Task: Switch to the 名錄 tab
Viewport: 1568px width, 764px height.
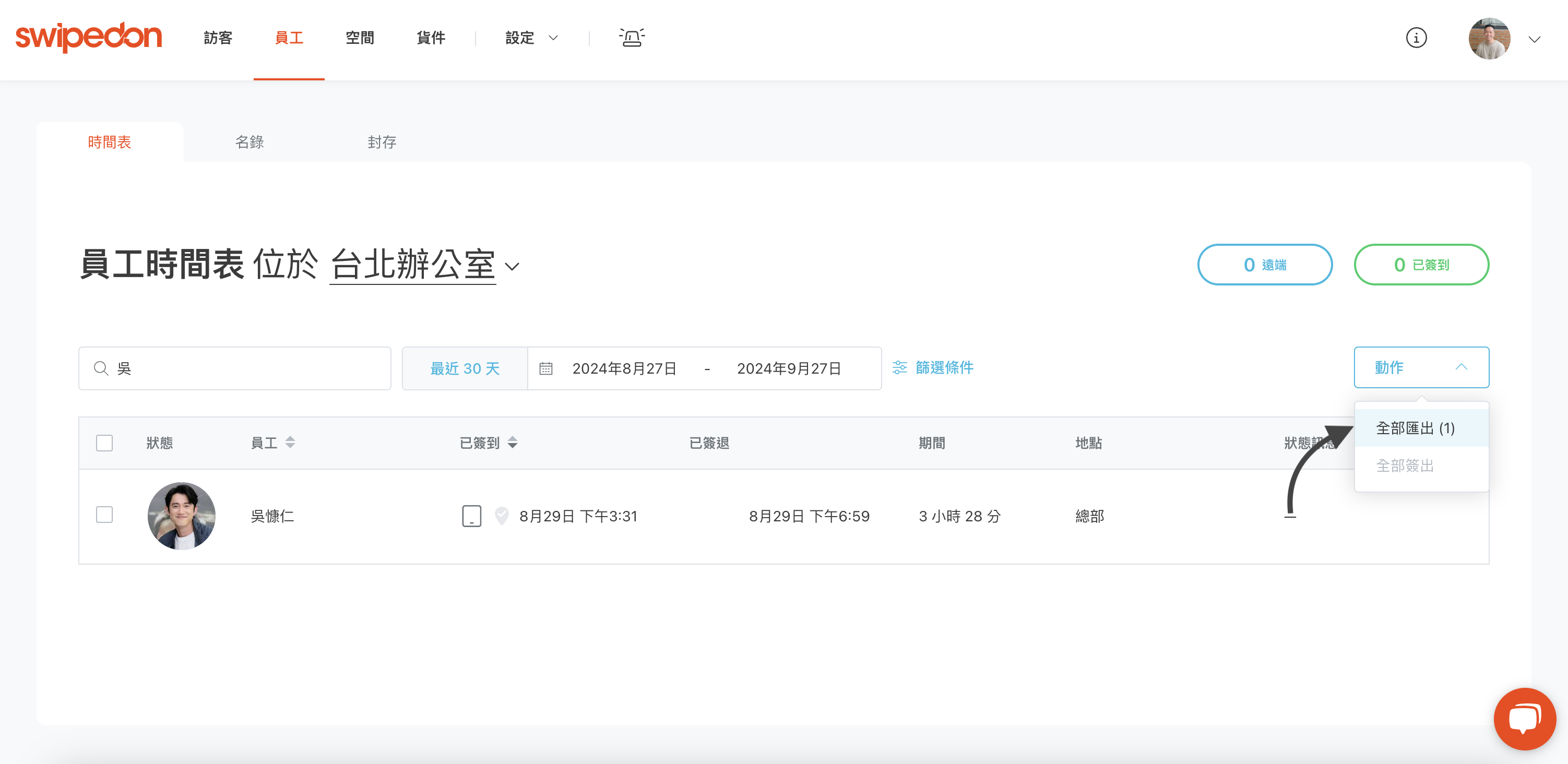Action: pos(250,142)
